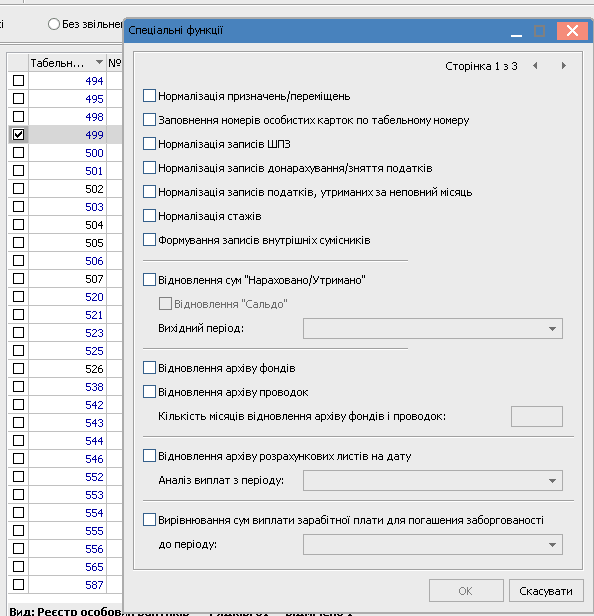Open the Вихідний період dropdown
594x616 pixels.
[x=552, y=328]
